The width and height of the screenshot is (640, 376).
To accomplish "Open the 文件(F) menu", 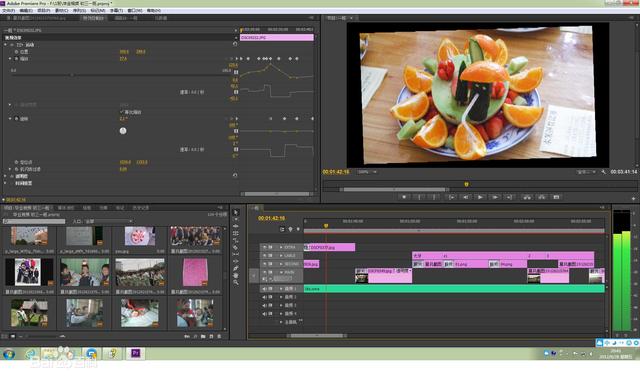I will click(x=8, y=11).
